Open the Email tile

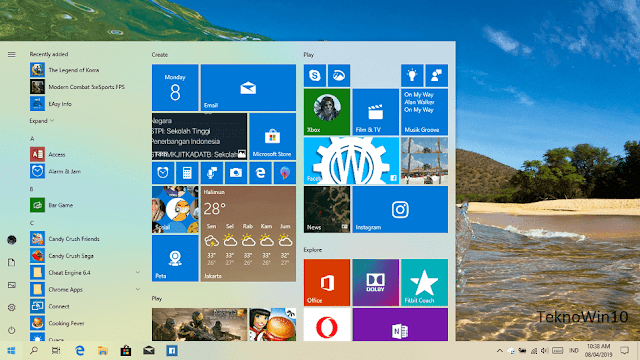point(248,87)
